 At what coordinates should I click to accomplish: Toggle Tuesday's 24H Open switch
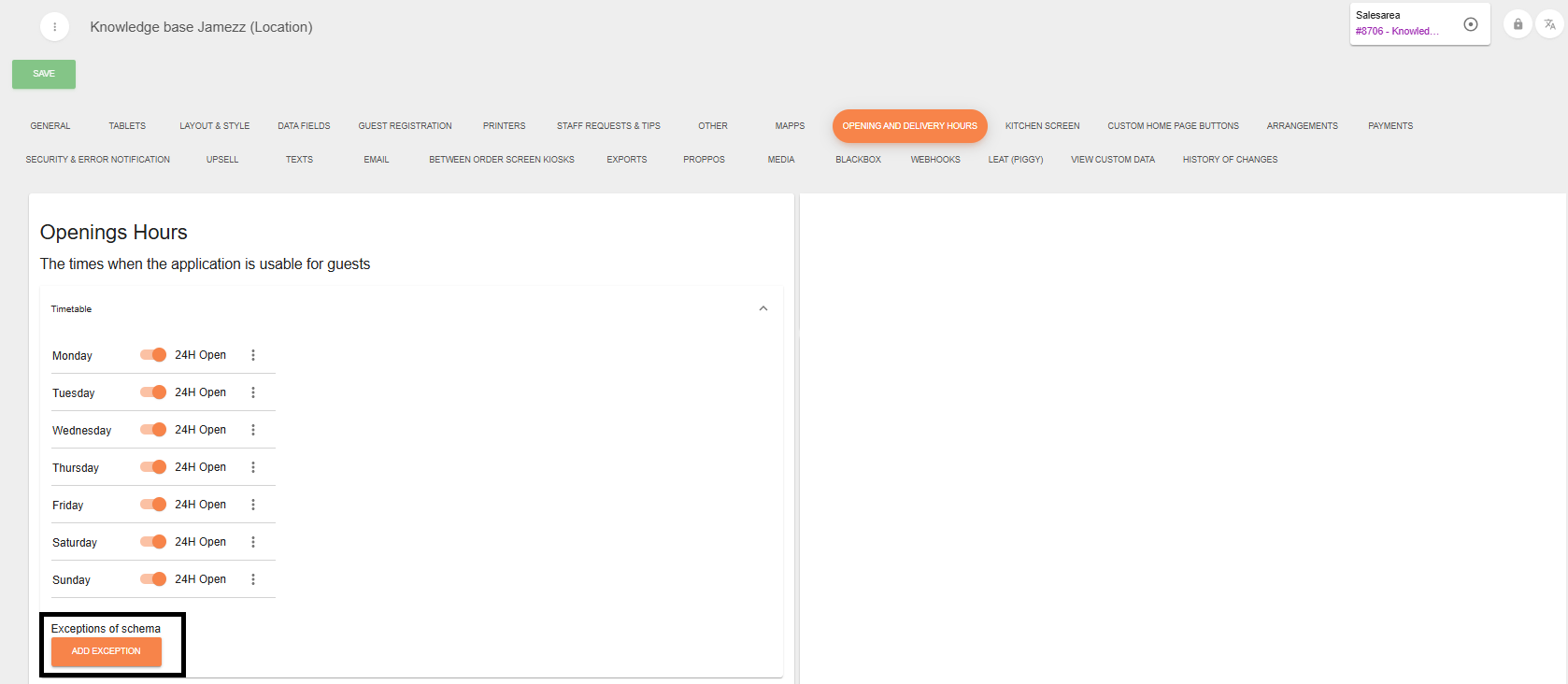pyautogui.click(x=153, y=392)
